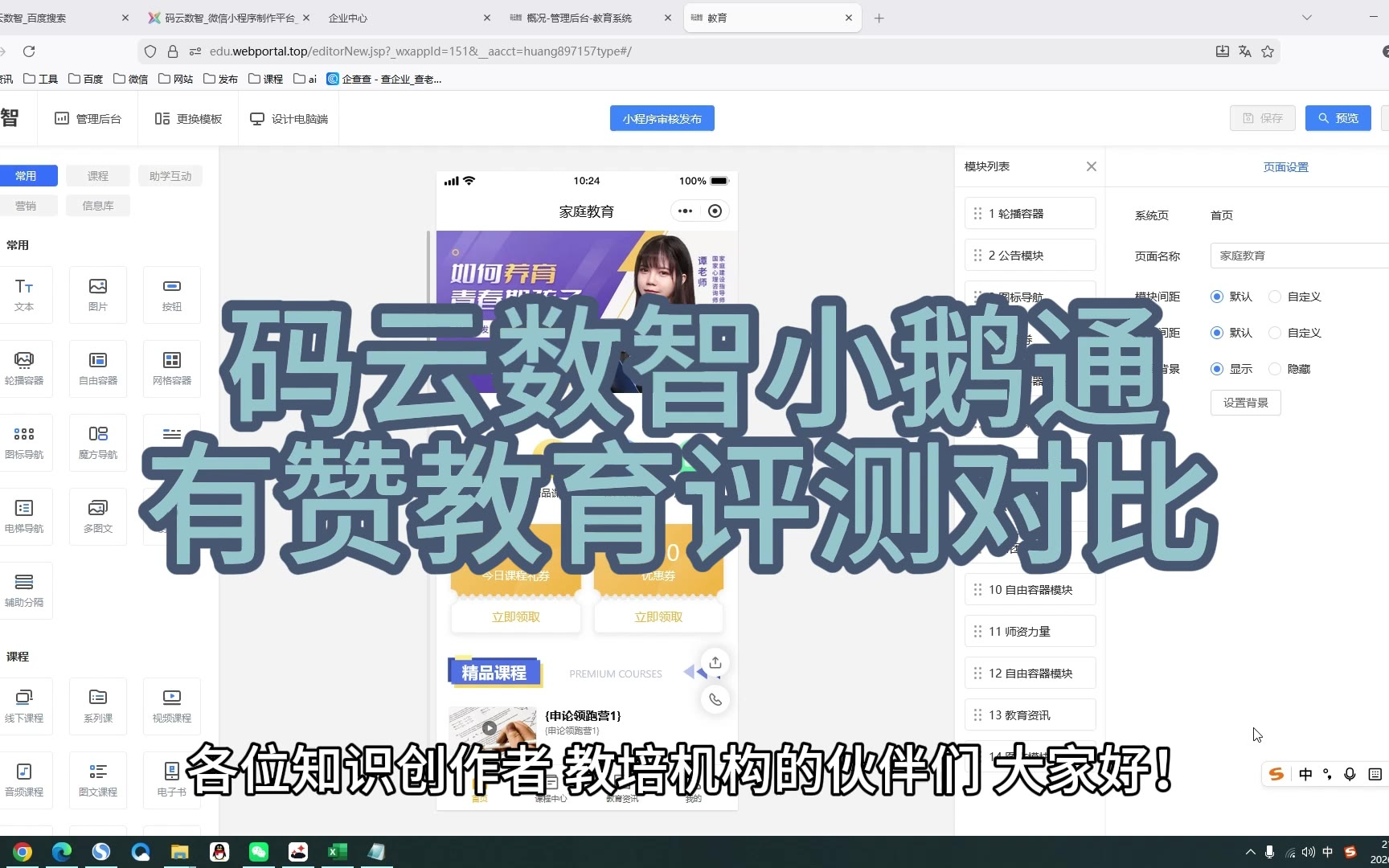Select the 图片 image component icon

point(97,294)
